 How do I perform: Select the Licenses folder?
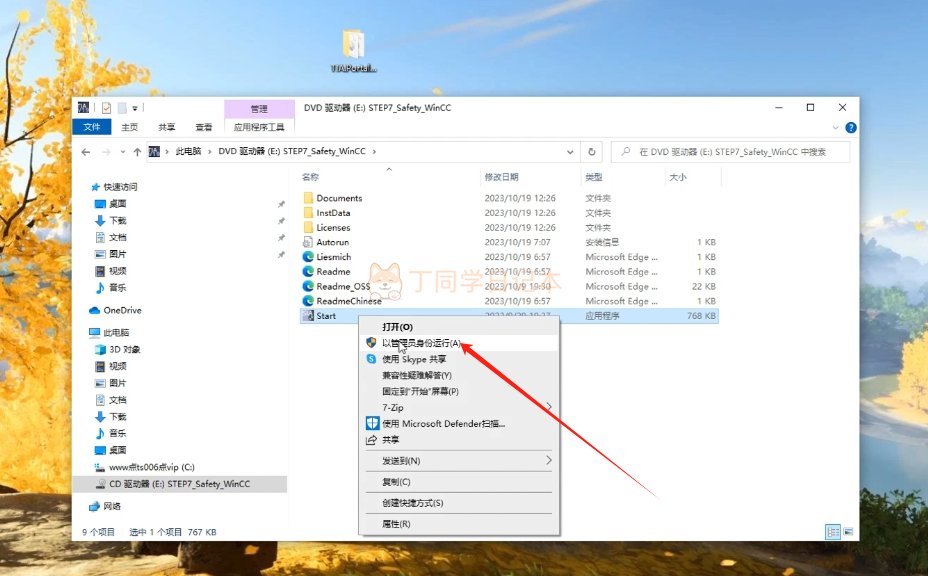point(333,228)
